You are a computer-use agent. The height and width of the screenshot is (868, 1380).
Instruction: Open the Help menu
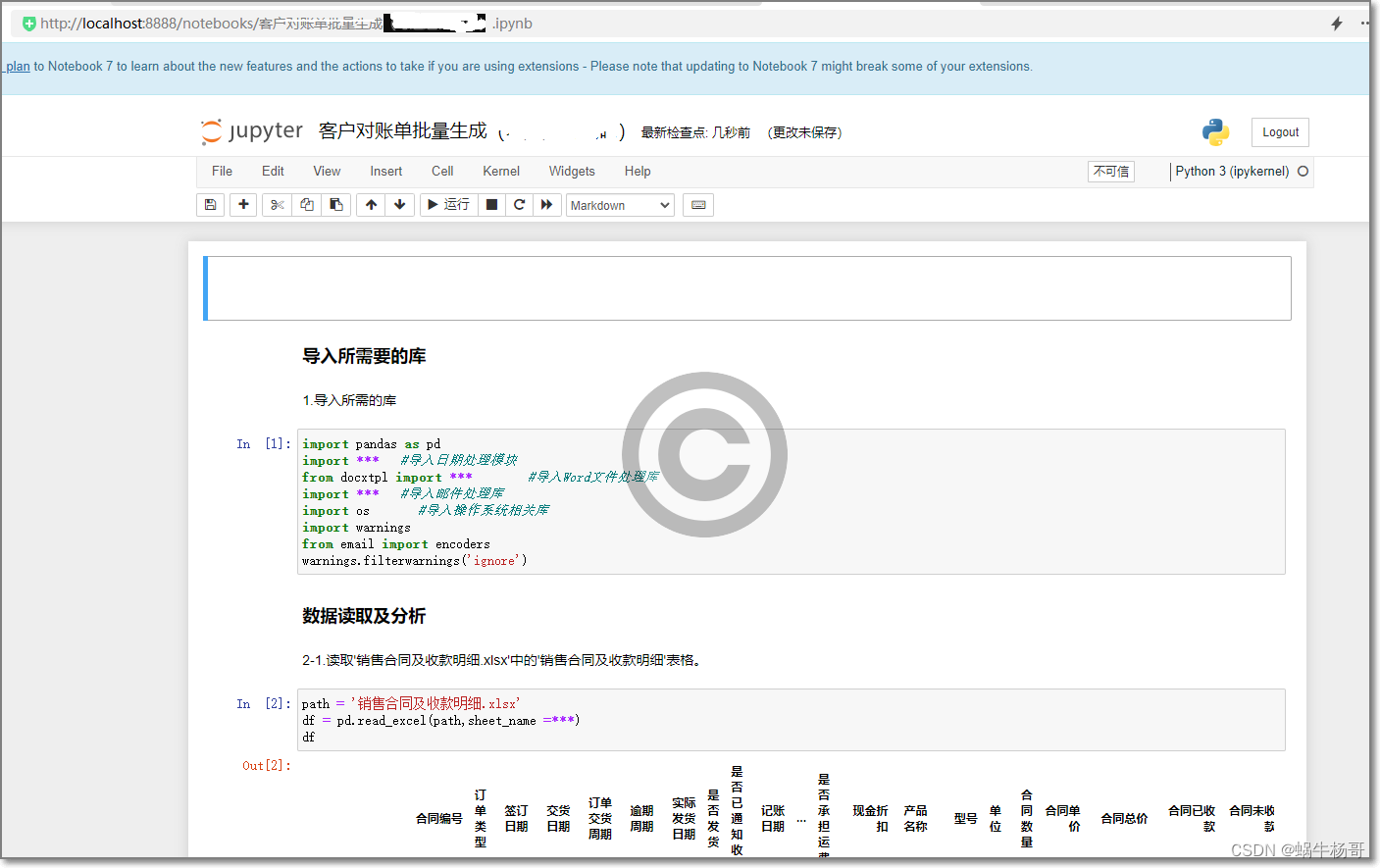(x=638, y=172)
